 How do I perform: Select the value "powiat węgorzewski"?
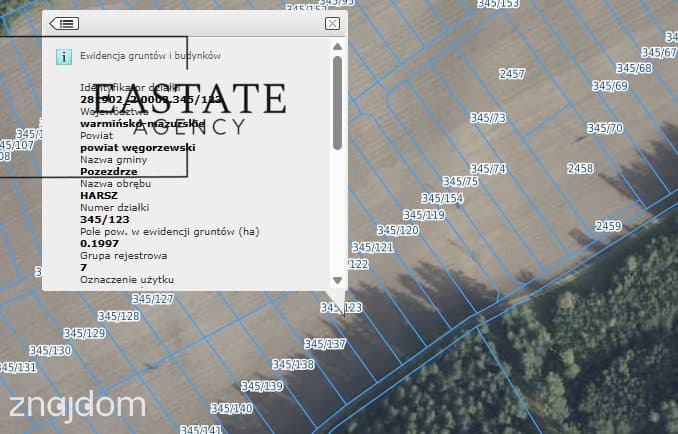coord(138,148)
